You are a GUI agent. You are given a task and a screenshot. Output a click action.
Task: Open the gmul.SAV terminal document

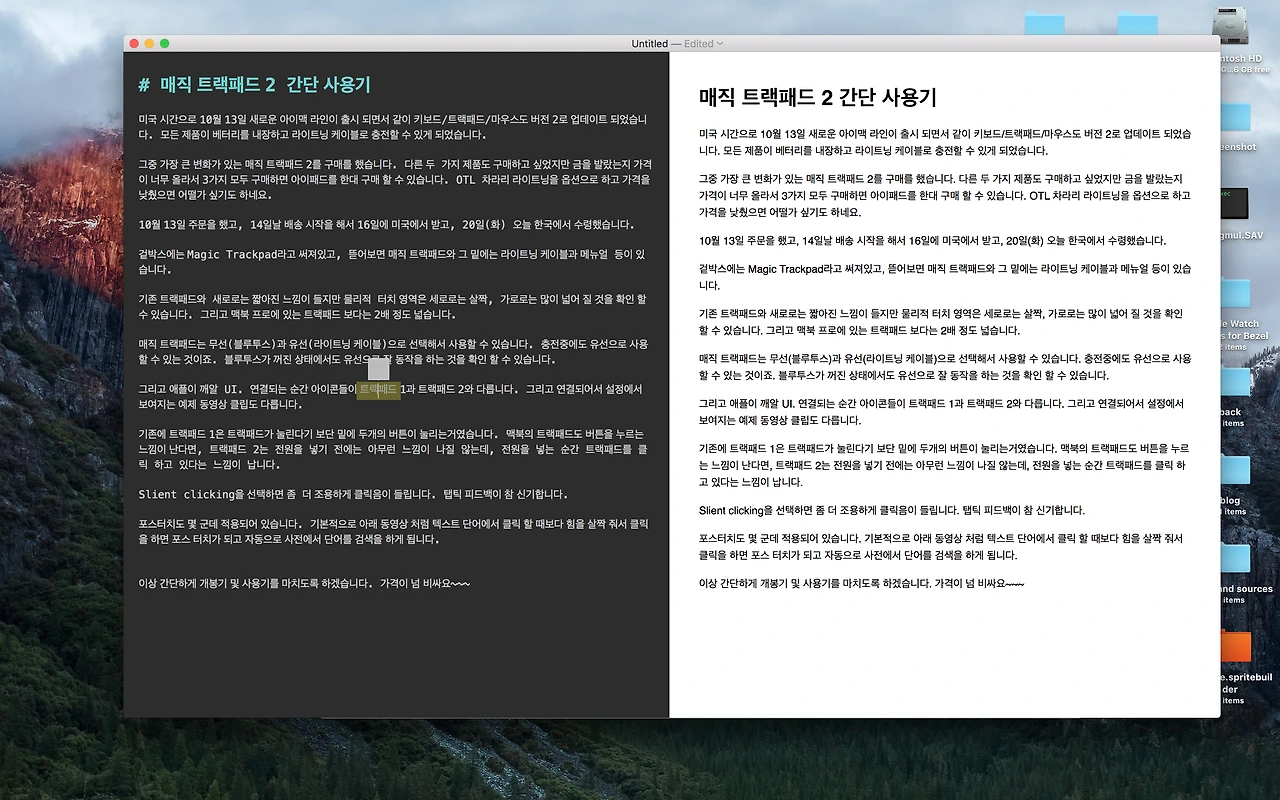coord(1233,205)
